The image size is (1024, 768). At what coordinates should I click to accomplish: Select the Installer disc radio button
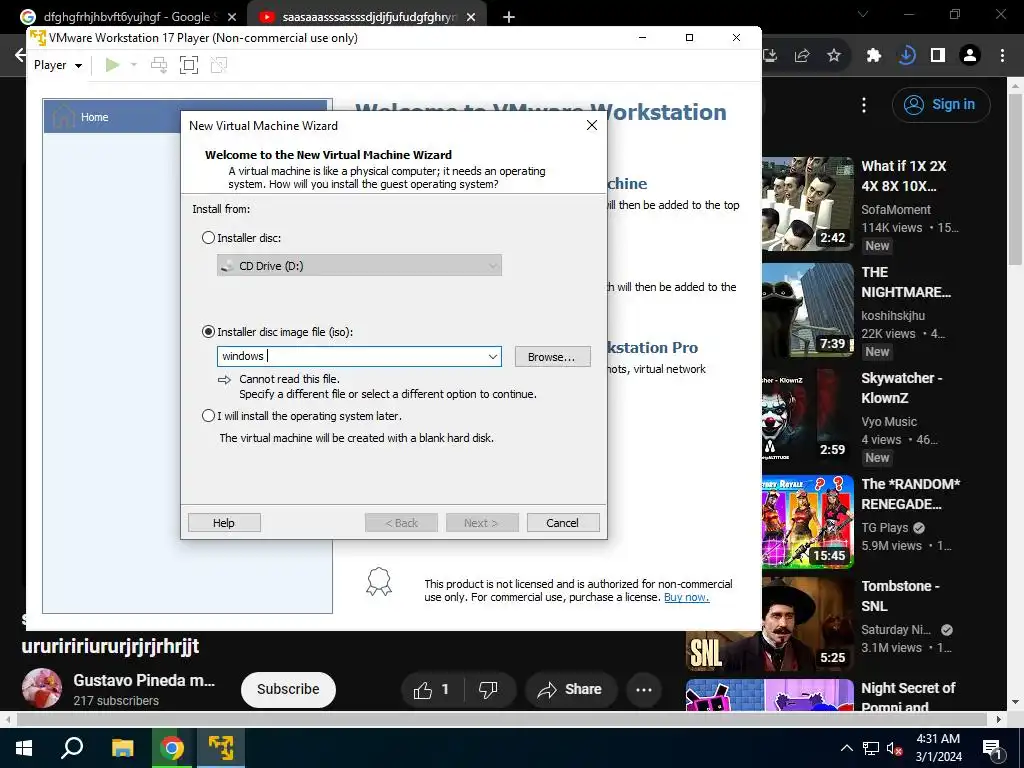208,238
